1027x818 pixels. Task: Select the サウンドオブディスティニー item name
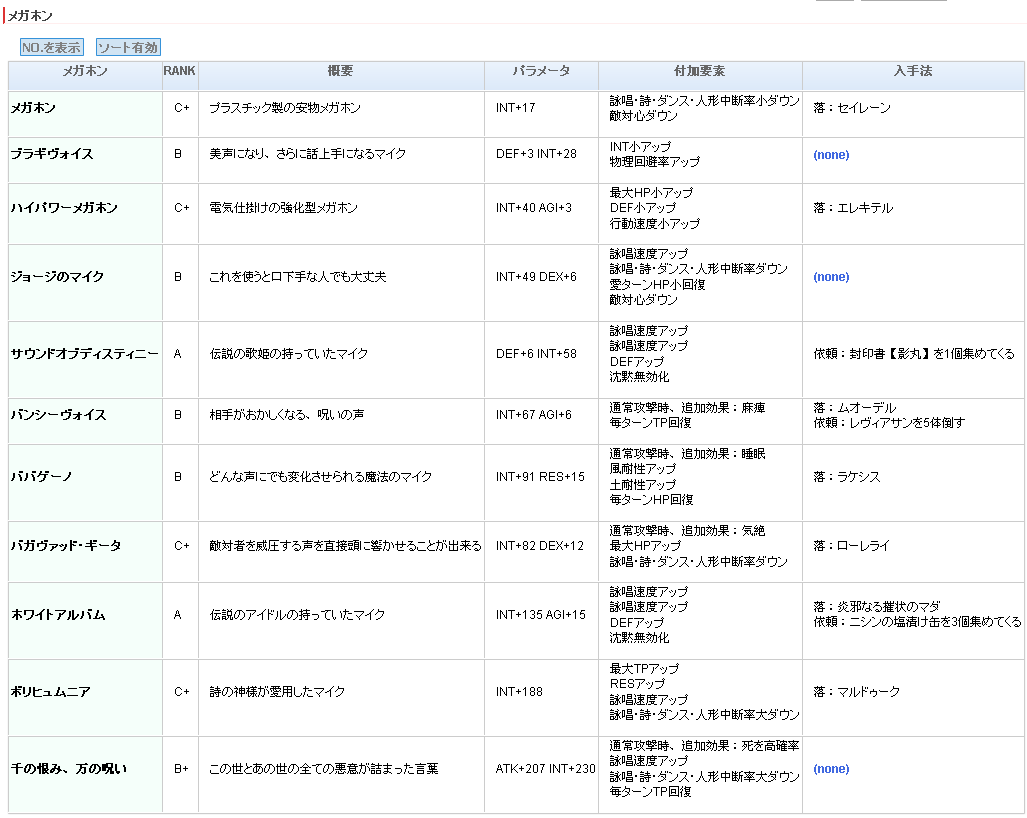tap(84, 354)
